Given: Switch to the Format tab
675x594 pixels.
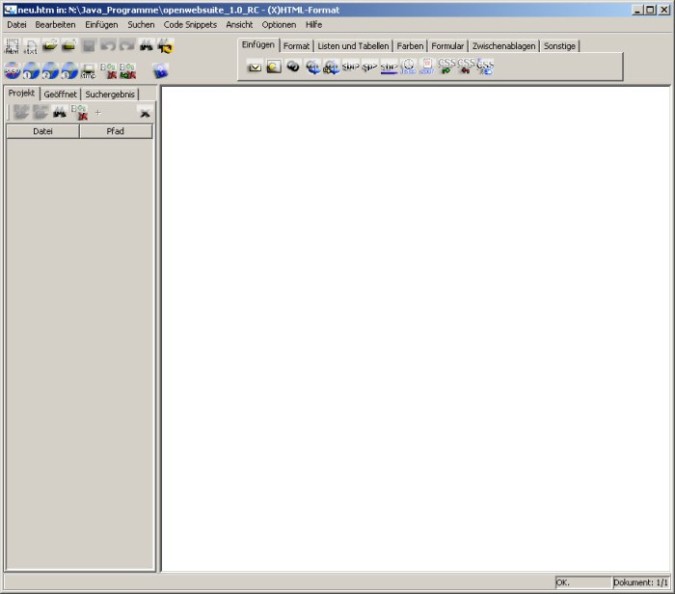Looking at the screenshot, I should click(296, 46).
